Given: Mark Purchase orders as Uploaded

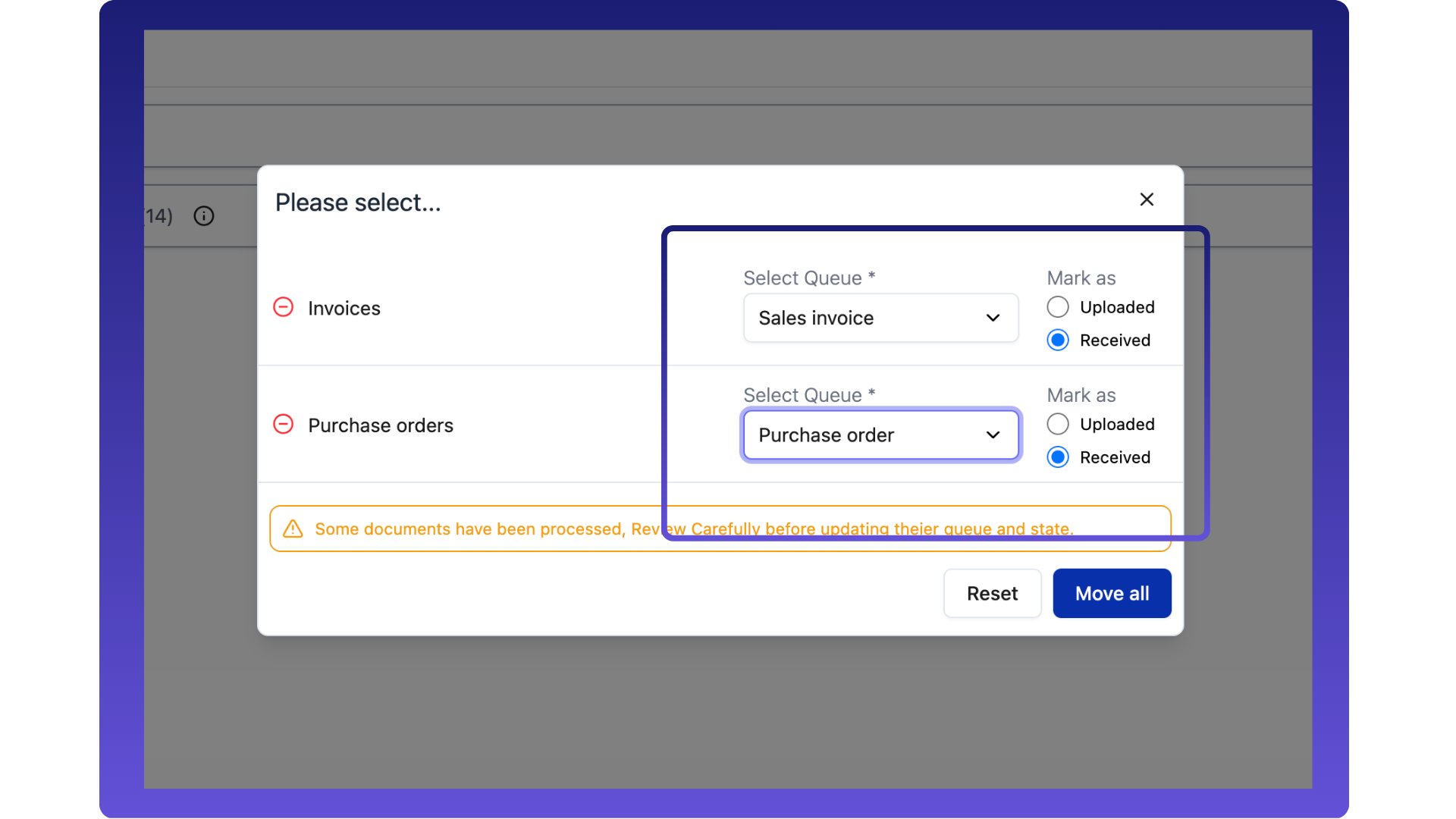Looking at the screenshot, I should tap(1058, 424).
